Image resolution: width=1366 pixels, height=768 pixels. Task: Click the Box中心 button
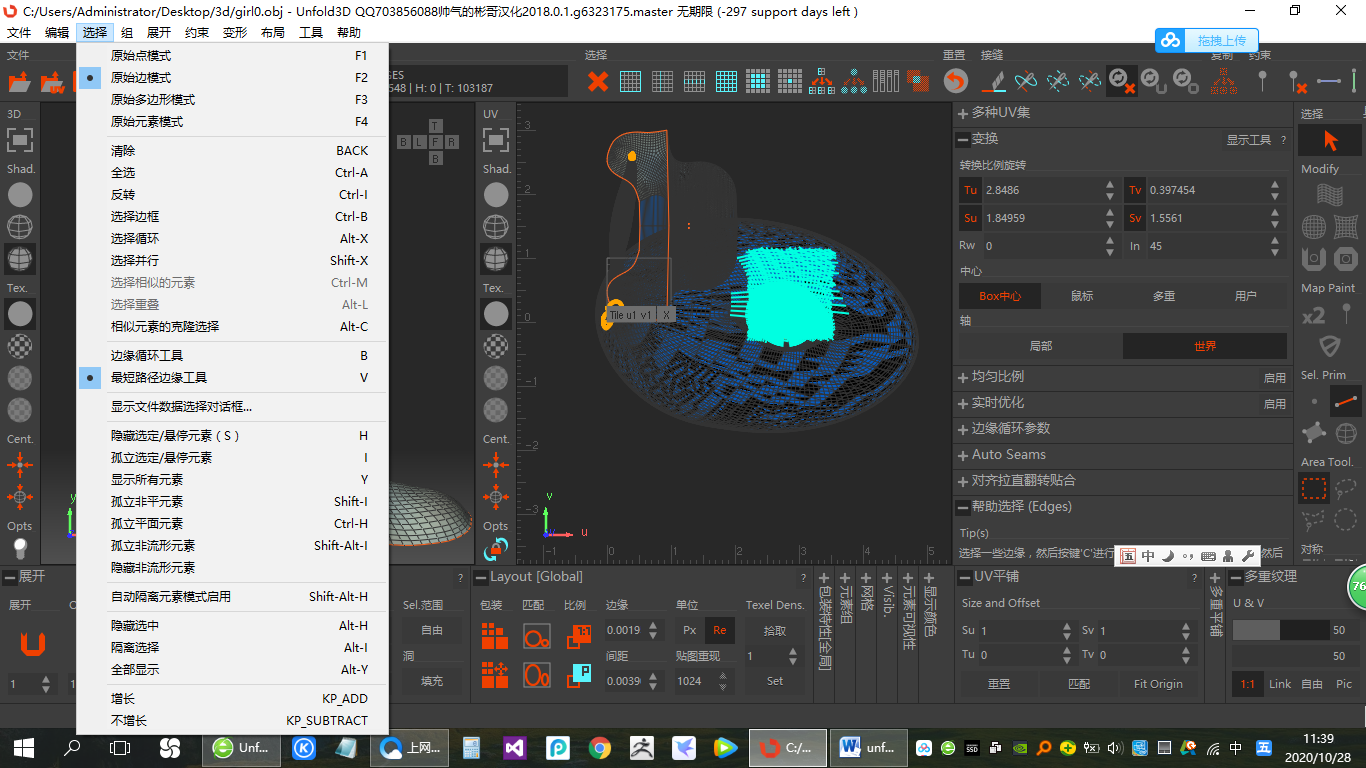(x=998, y=297)
